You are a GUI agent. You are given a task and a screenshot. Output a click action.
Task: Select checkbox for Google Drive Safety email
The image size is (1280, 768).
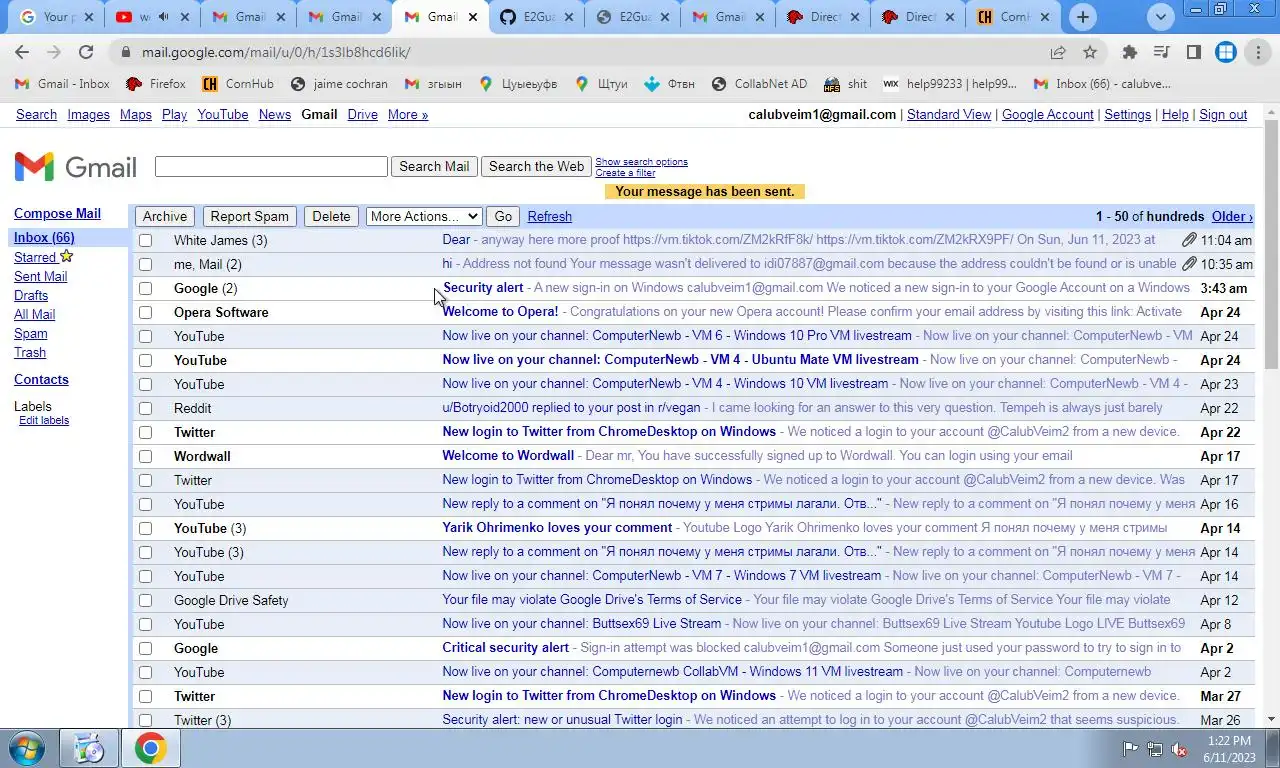click(x=146, y=600)
